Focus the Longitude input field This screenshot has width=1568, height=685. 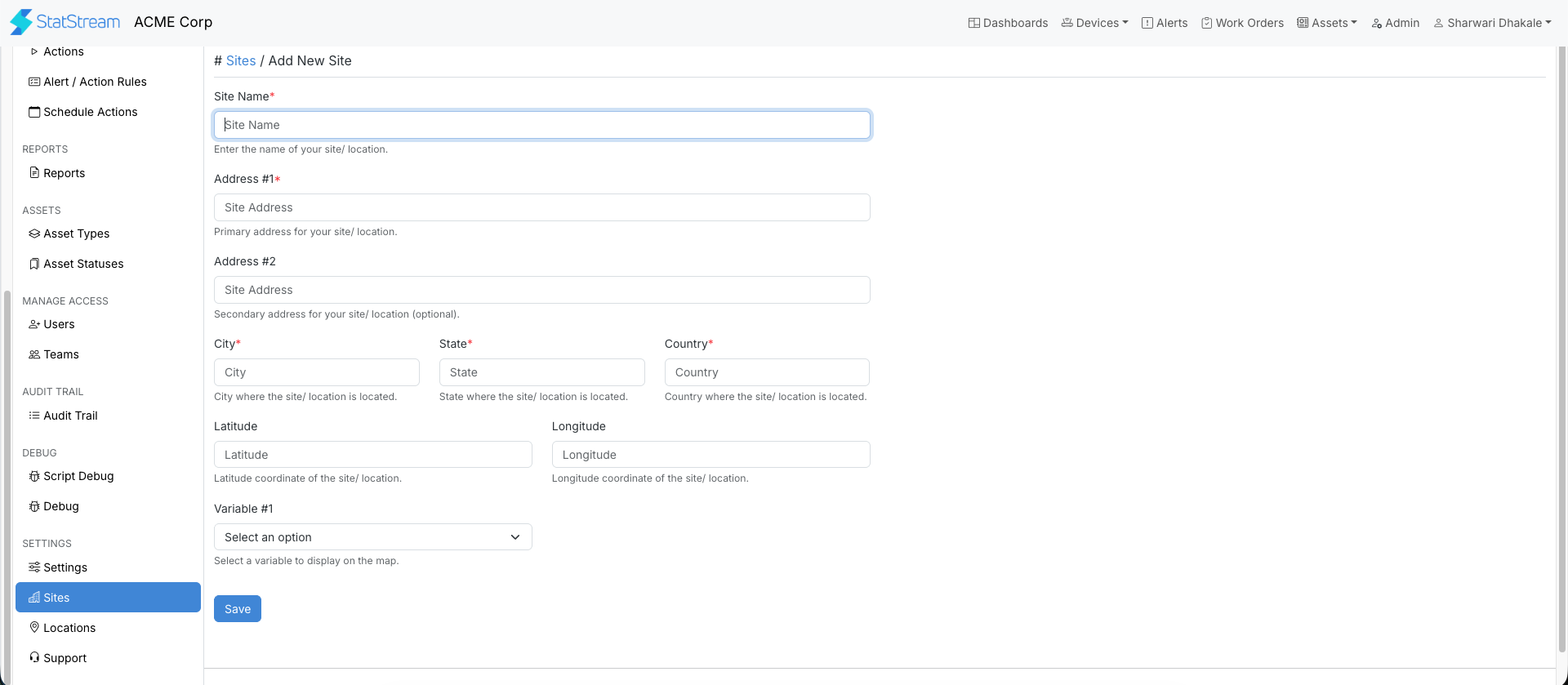(711, 455)
